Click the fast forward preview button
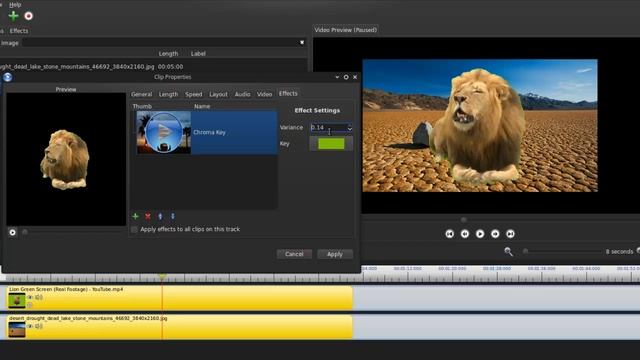 [x=495, y=233]
